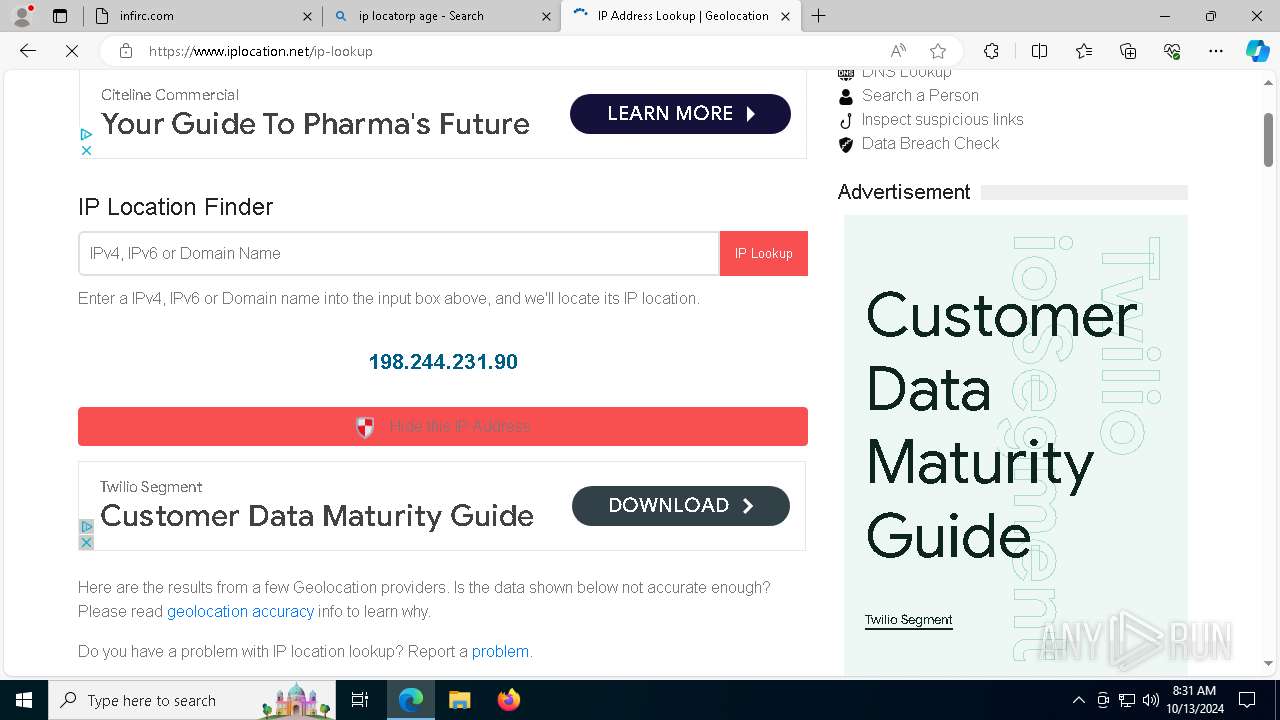Switch to the infirc.com tab

pyautogui.click(x=200, y=16)
